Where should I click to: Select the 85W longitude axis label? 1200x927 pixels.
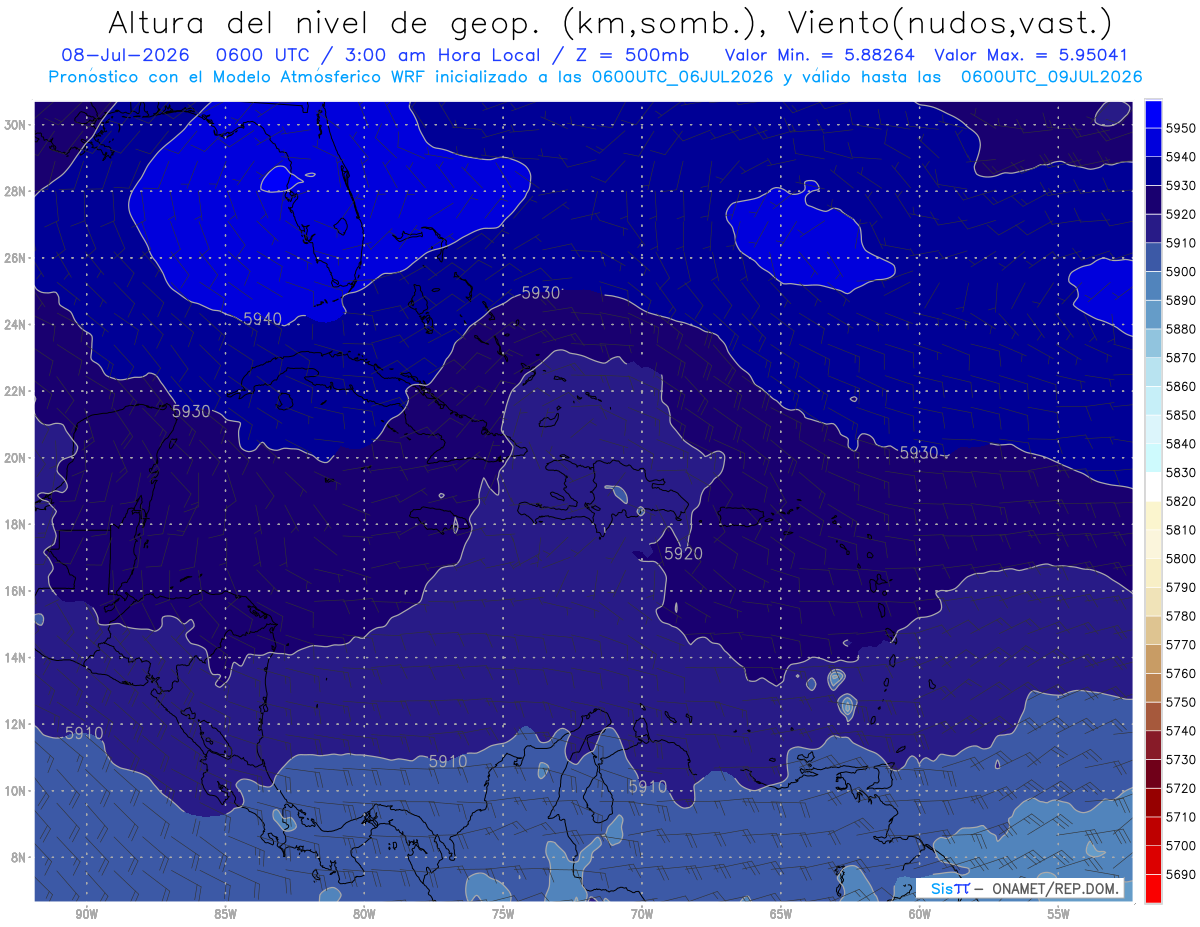coord(225,913)
